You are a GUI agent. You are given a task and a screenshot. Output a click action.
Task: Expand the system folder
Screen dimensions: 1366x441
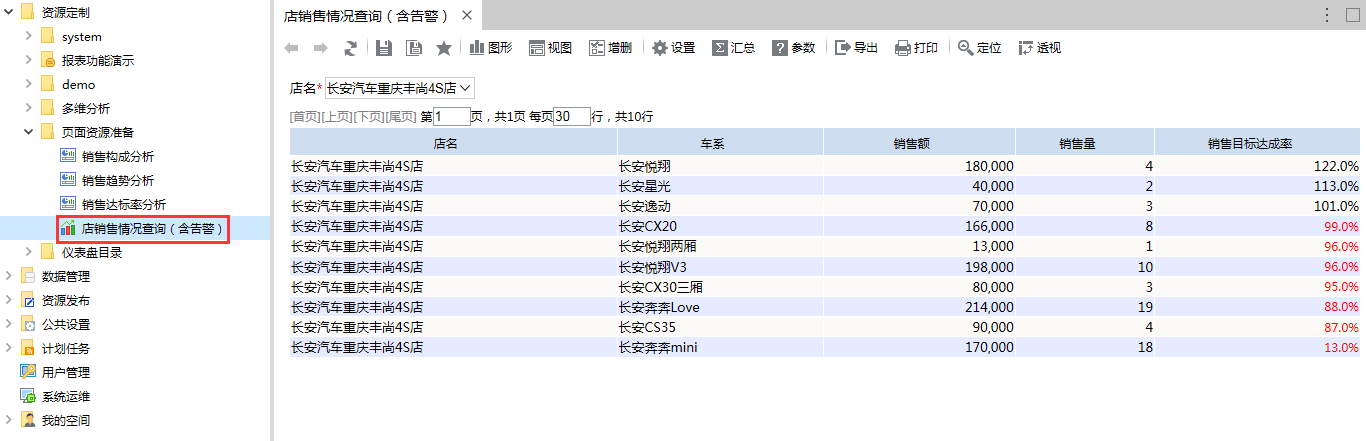click(28, 36)
